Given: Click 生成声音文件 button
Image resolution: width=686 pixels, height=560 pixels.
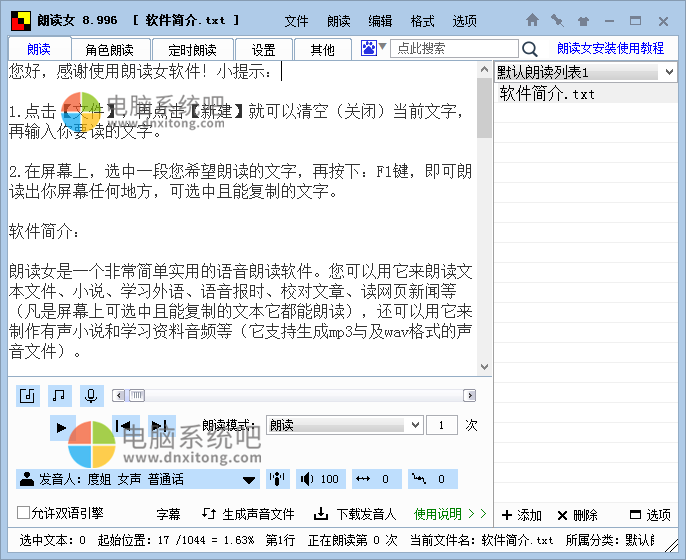Looking at the screenshot, I should 248,514.
